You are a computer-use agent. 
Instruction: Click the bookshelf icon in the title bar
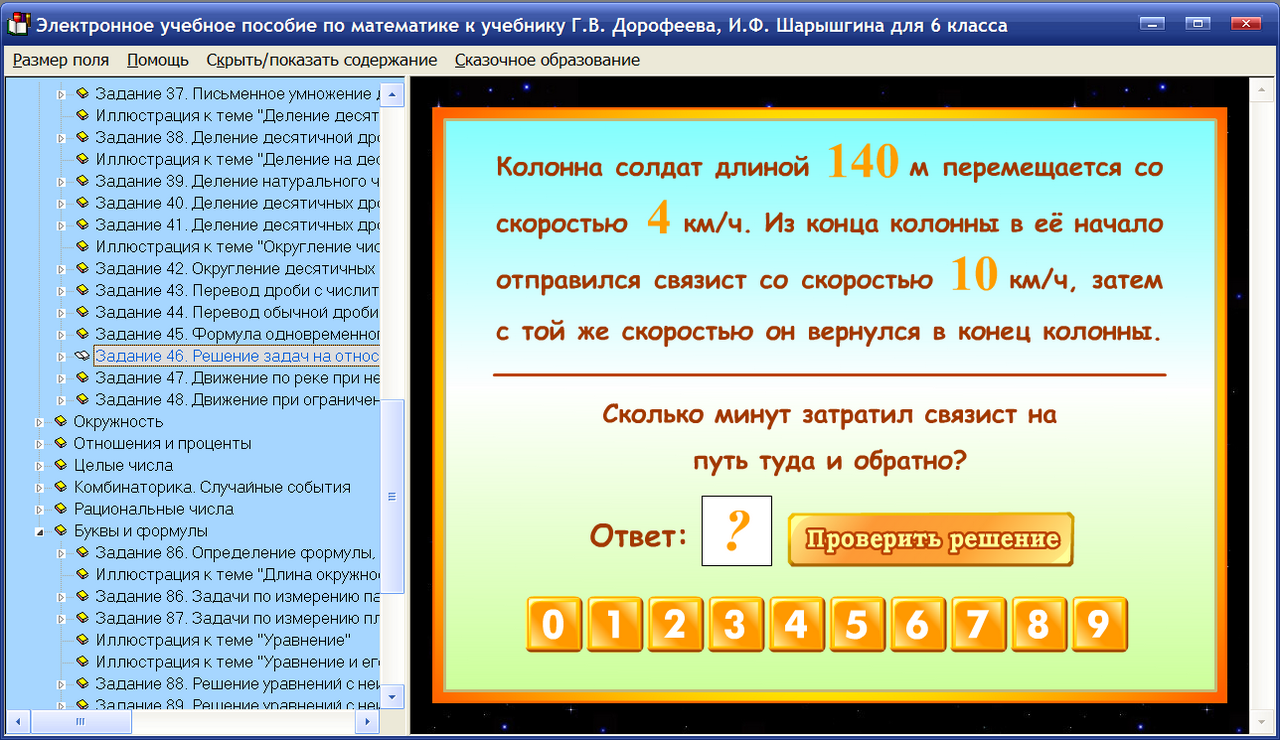coord(16,24)
